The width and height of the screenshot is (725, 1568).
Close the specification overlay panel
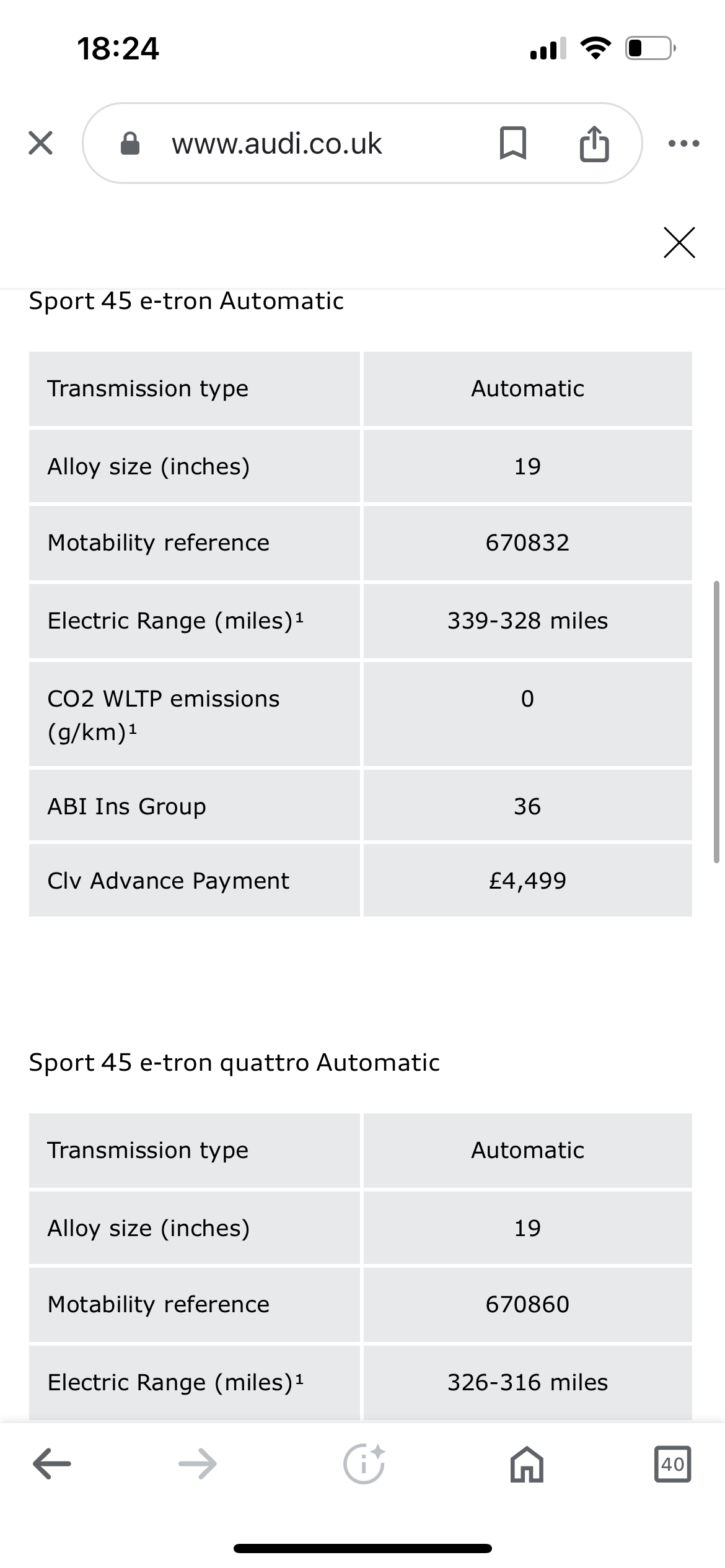(x=679, y=242)
